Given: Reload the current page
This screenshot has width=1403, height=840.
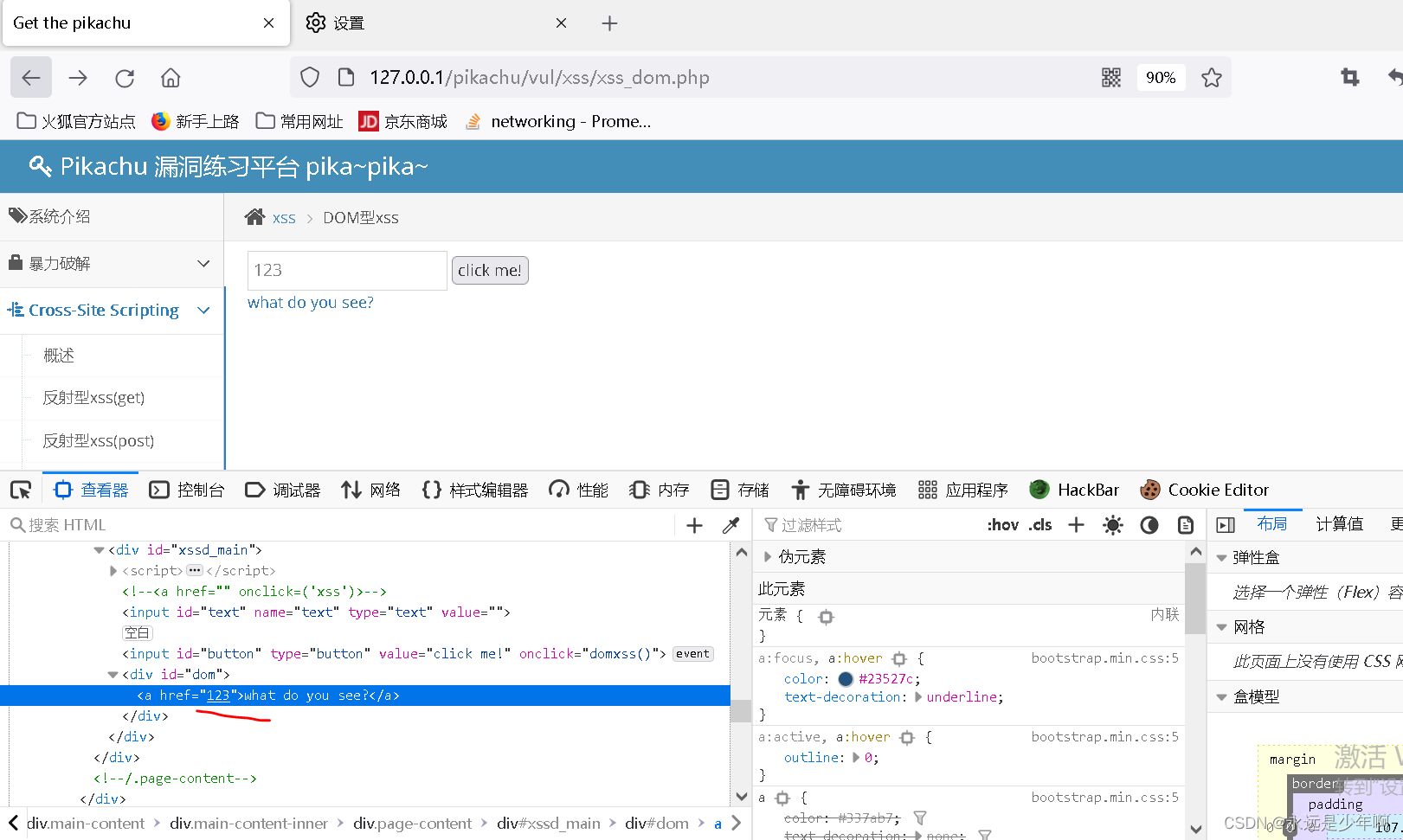Looking at the screenshot, I should click(125, 78).
